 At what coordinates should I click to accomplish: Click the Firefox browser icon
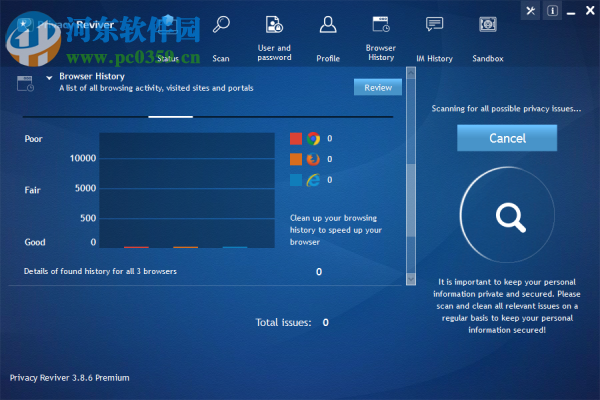click(x=313, y=159)
